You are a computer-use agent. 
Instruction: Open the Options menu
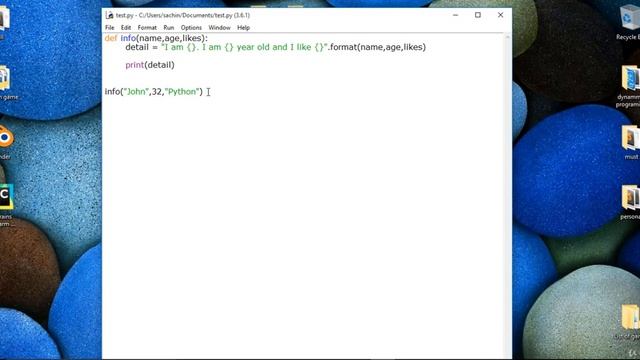coord(191,28)
